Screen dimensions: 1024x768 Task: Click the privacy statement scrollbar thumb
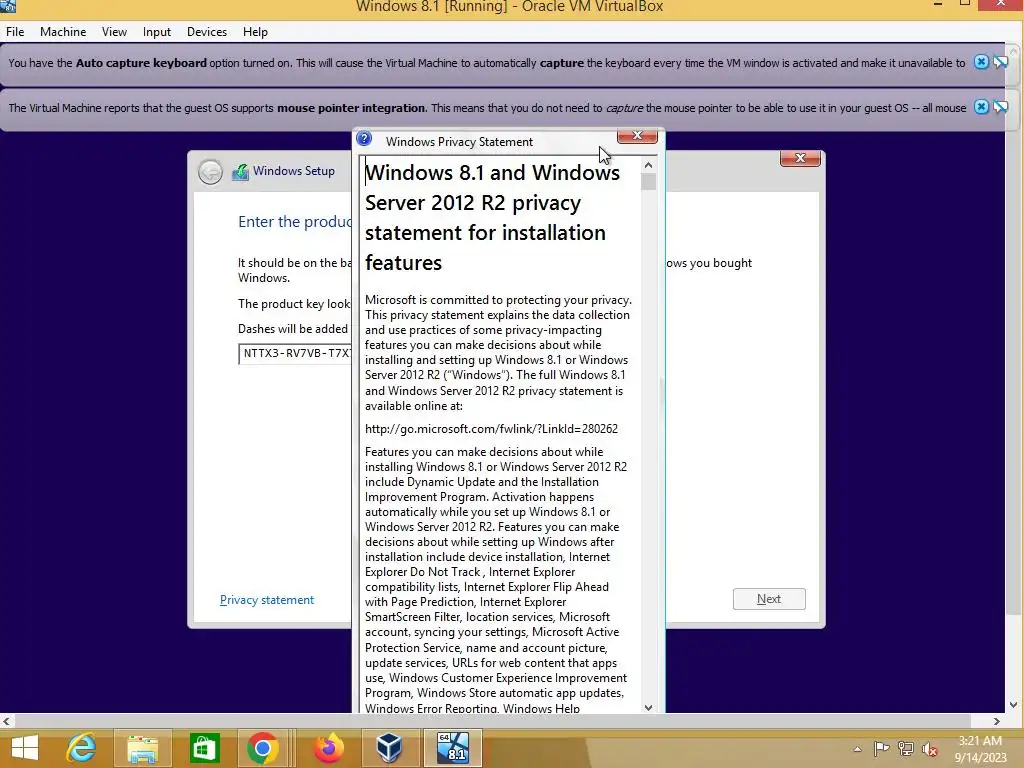tap(648, 182)
